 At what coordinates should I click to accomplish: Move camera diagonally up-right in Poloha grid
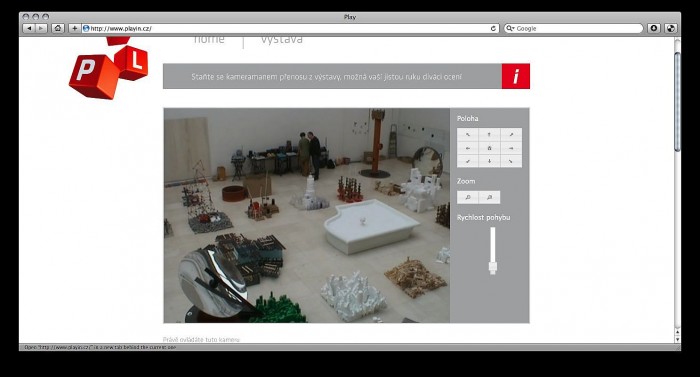[511, 134]
